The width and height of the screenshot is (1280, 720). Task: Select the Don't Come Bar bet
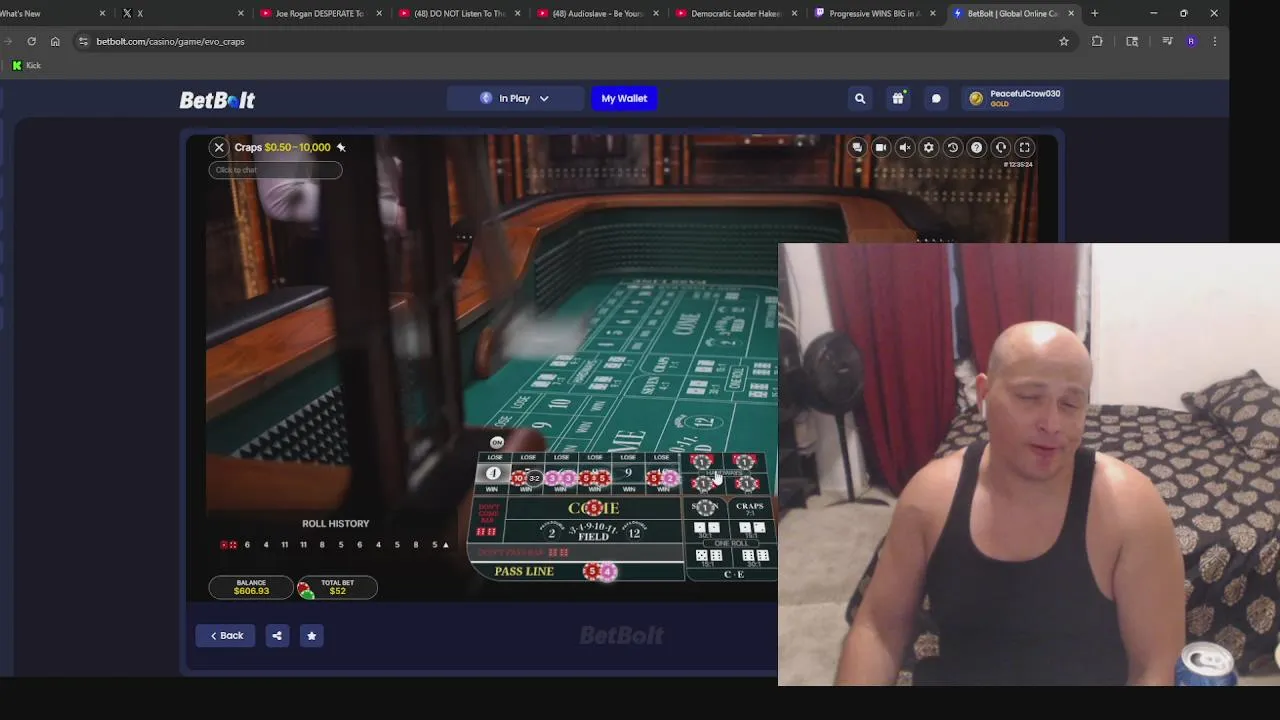[x=487, y=521]
